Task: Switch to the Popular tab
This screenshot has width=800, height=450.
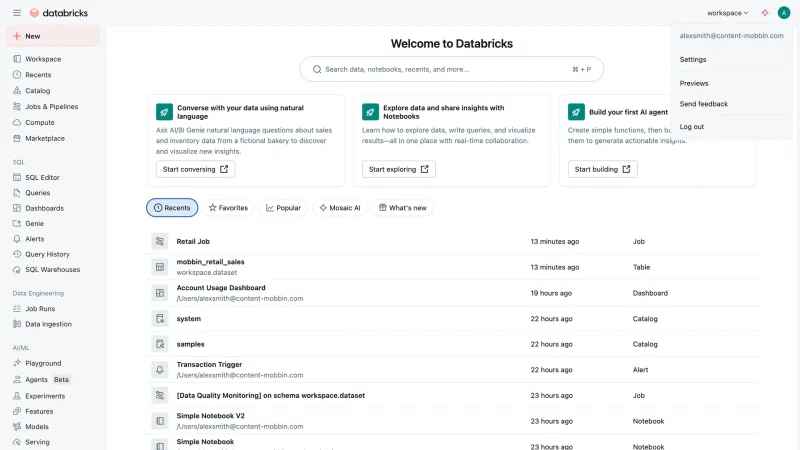Action: pos(283,208)
